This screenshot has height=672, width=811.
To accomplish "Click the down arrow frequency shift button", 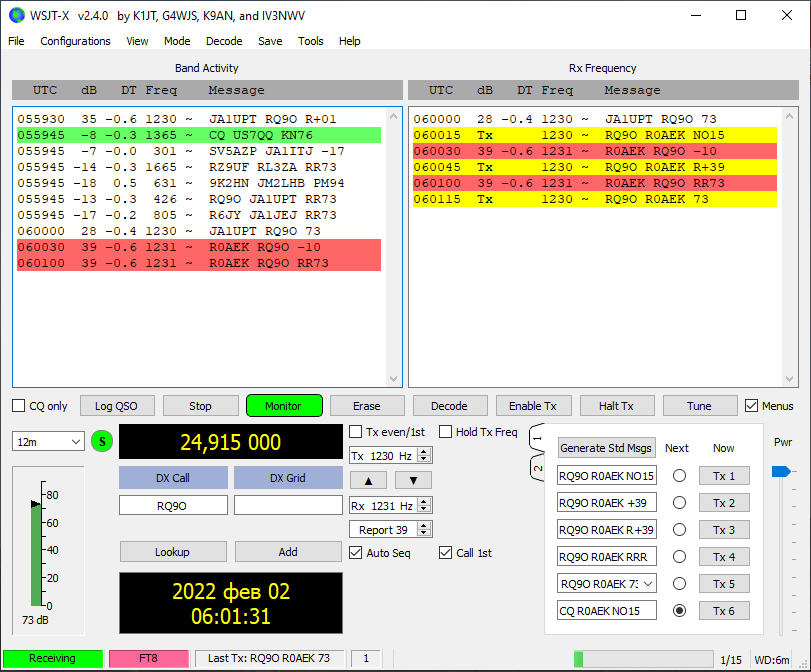I will pos(413,481).
